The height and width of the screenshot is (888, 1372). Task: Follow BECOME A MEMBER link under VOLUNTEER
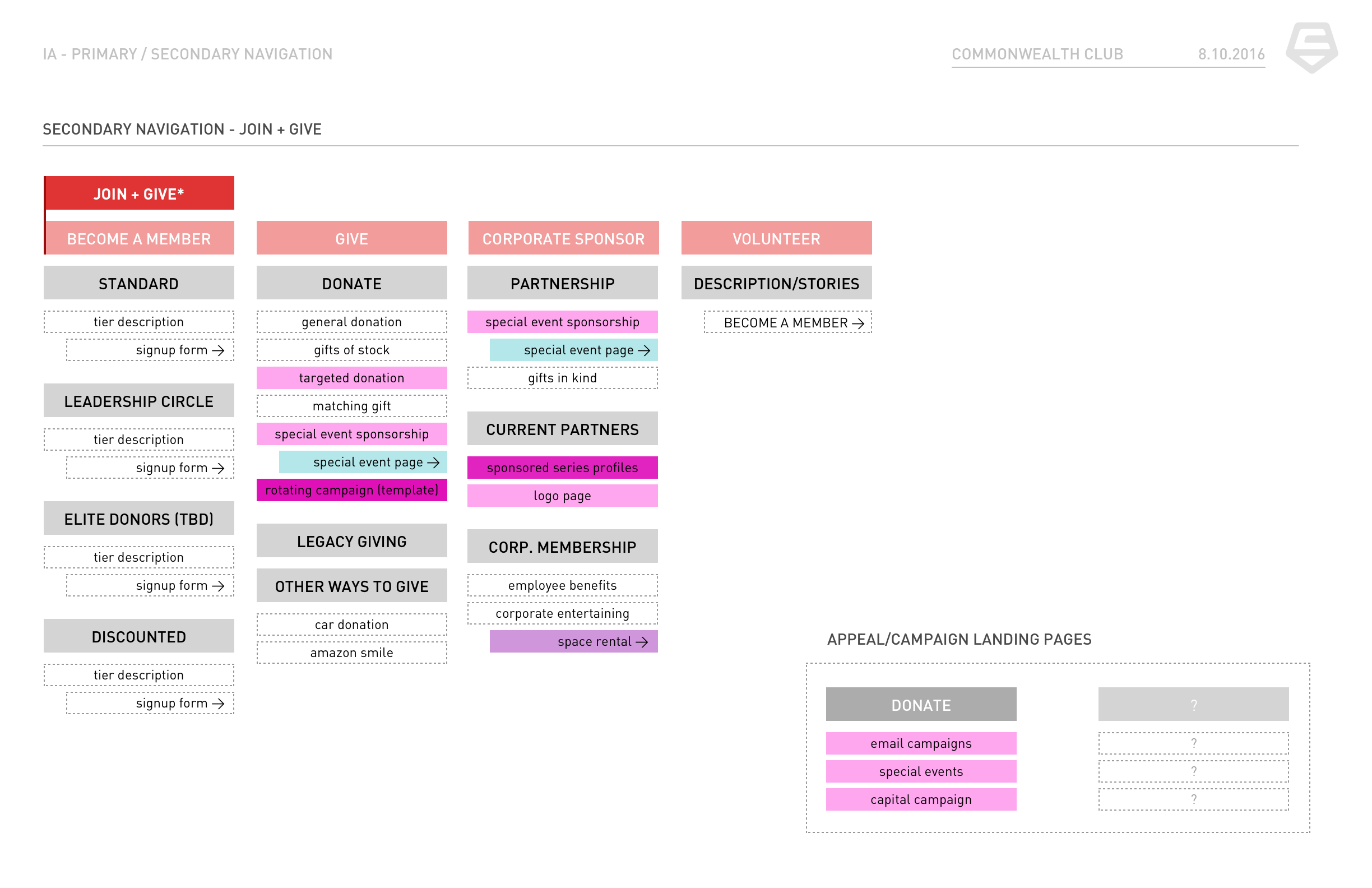pos(788,322)
